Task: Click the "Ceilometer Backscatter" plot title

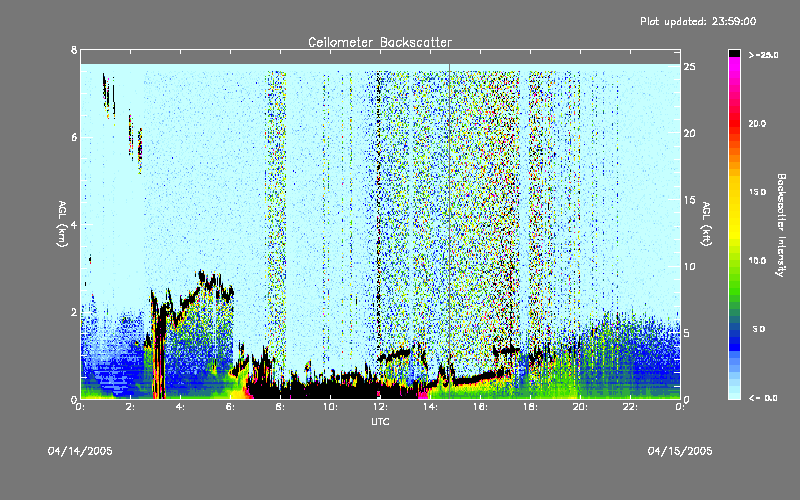Action: coord(380,42)
